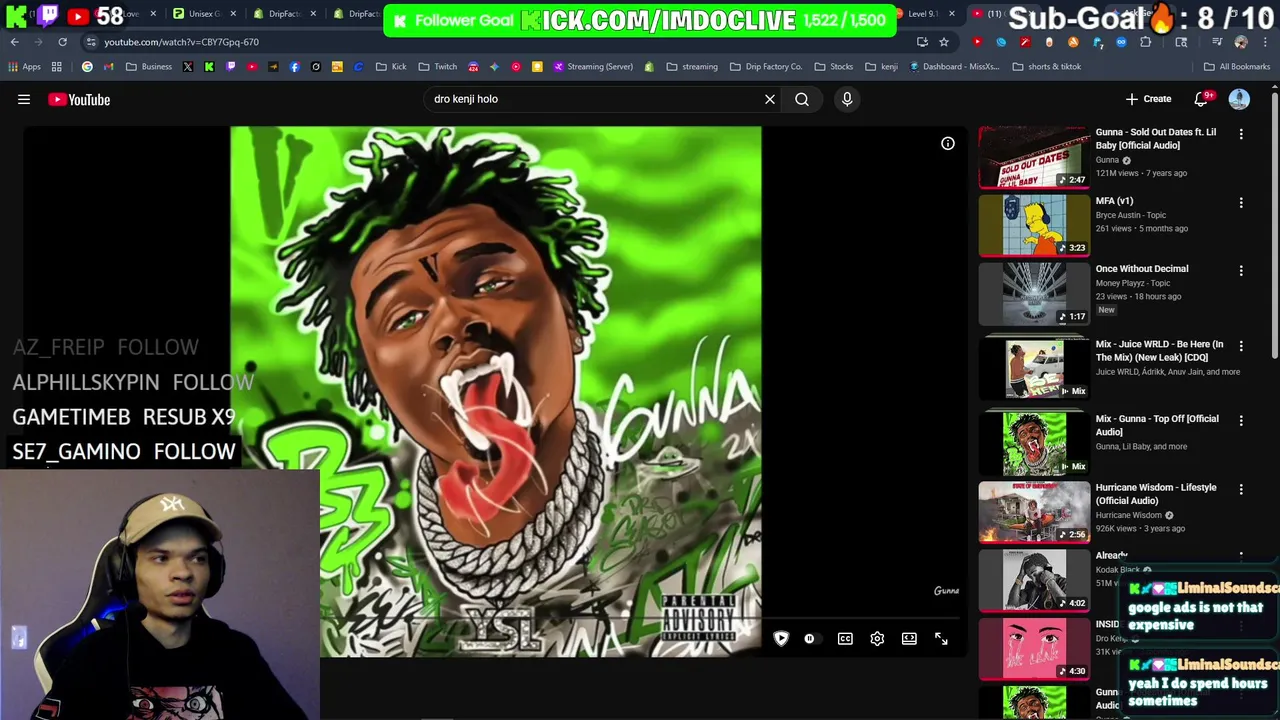Reload the page with refresh icon
This screenshot has height=720, width=1280.
pyautogui.click(x=62, y=42)
